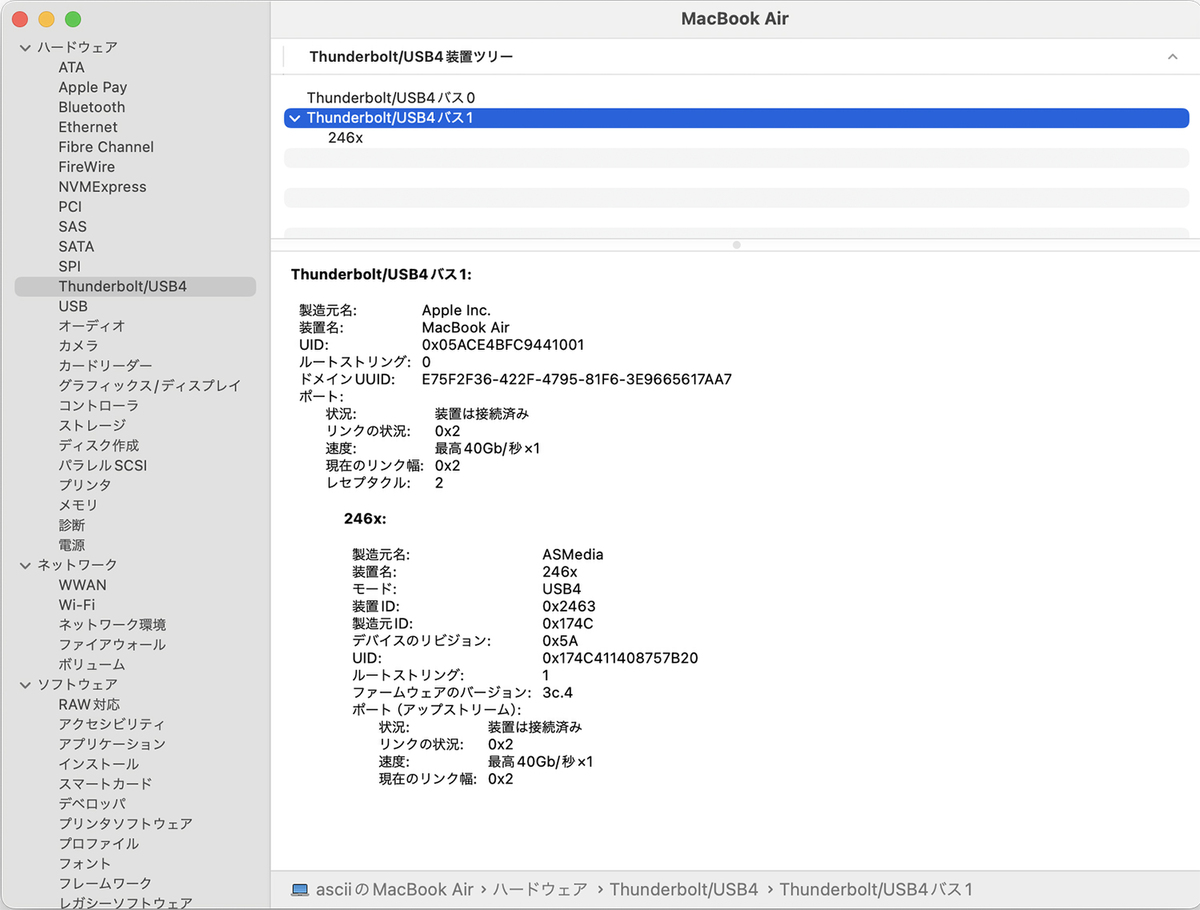
Task: Open プリンタ in the sidebar
Action: (x=85, y=485)
